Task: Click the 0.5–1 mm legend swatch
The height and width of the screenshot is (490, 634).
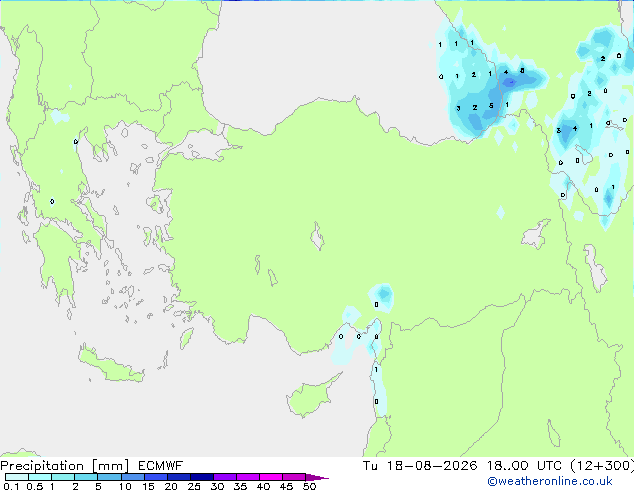Action: click(x=40, y=477)
